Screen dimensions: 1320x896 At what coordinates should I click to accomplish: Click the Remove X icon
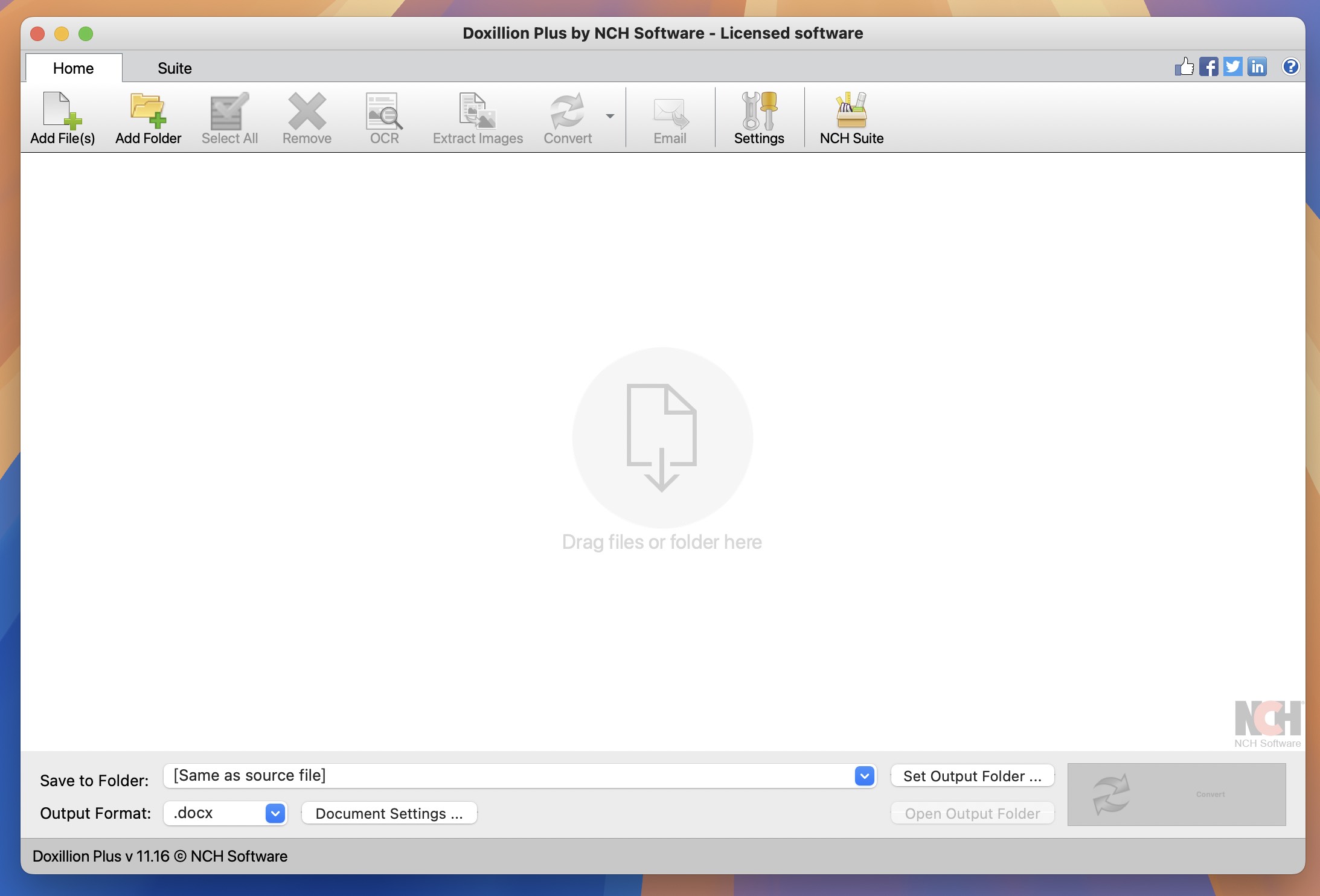pyautogui.click(x=307, y=118)
